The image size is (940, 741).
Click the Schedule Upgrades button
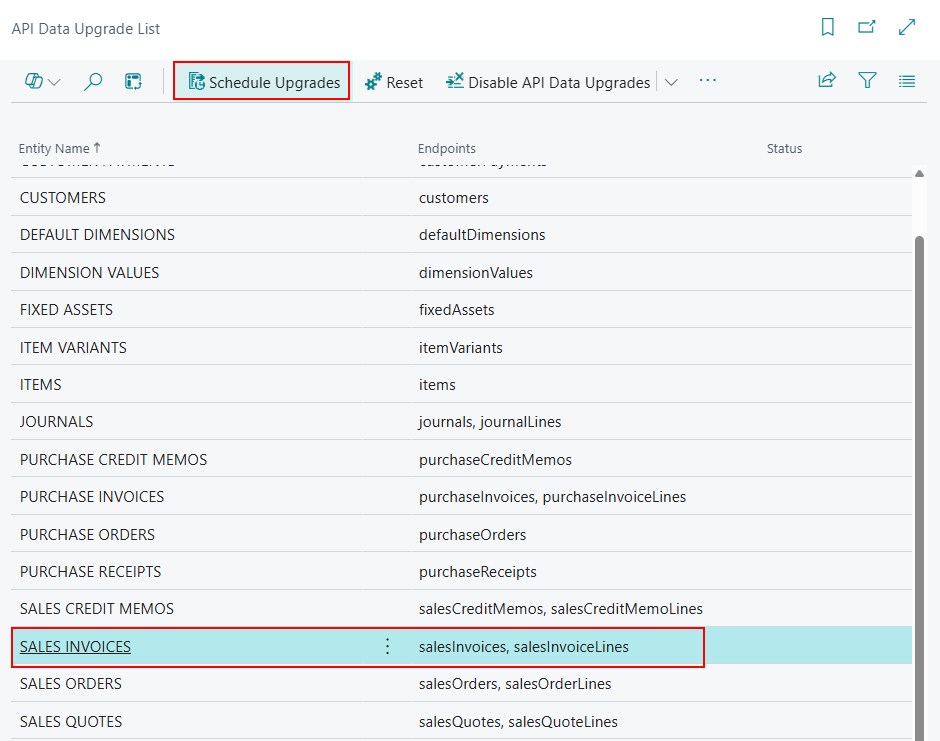pos(261,81)
